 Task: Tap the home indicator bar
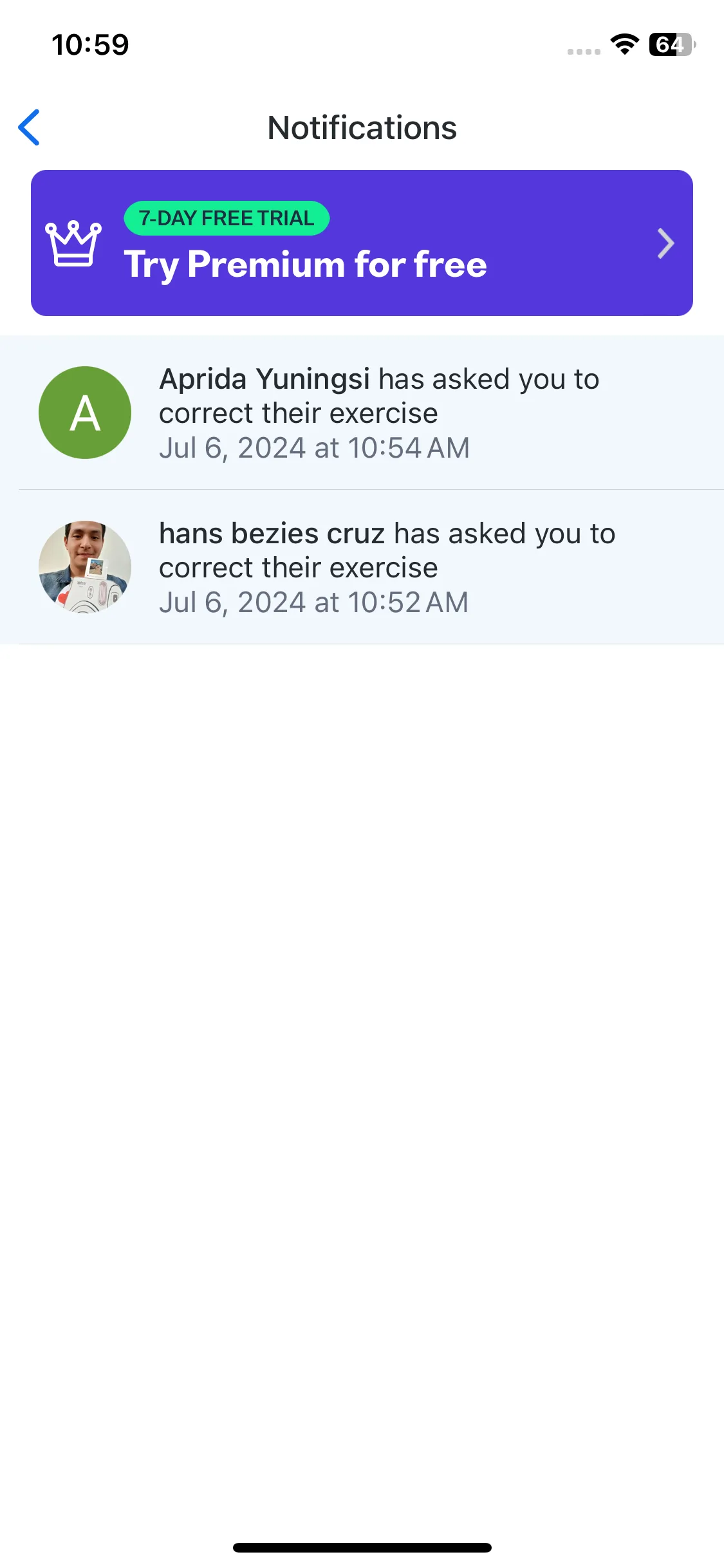tap(362, 1547)
